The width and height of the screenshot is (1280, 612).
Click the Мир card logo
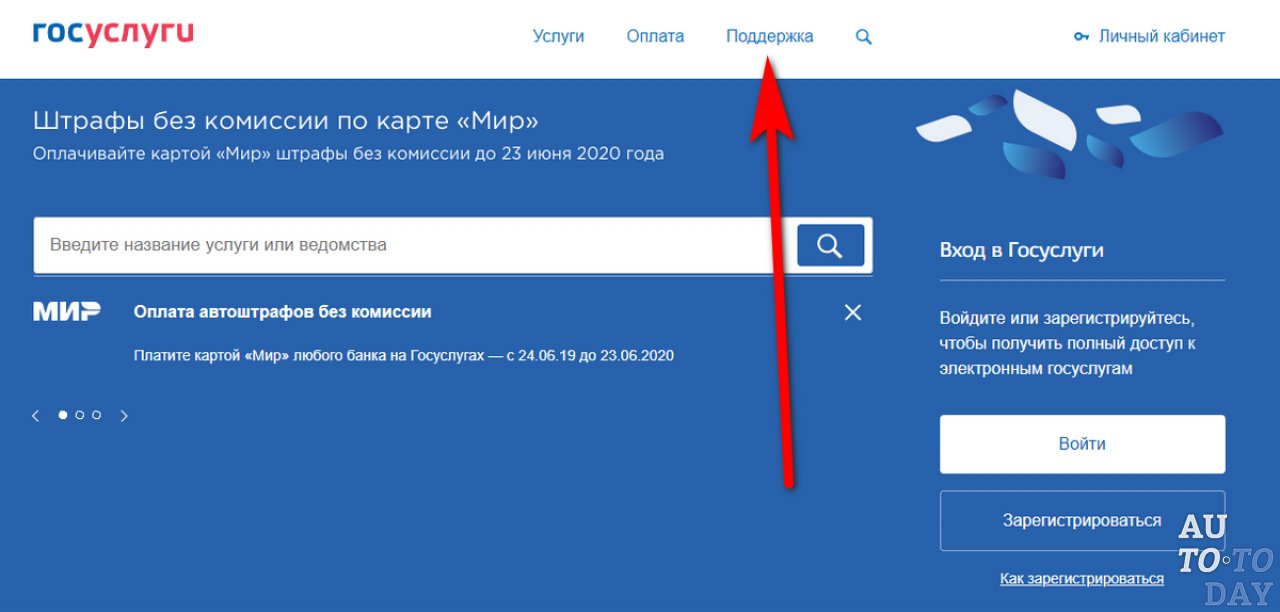[x=67, y=312]
